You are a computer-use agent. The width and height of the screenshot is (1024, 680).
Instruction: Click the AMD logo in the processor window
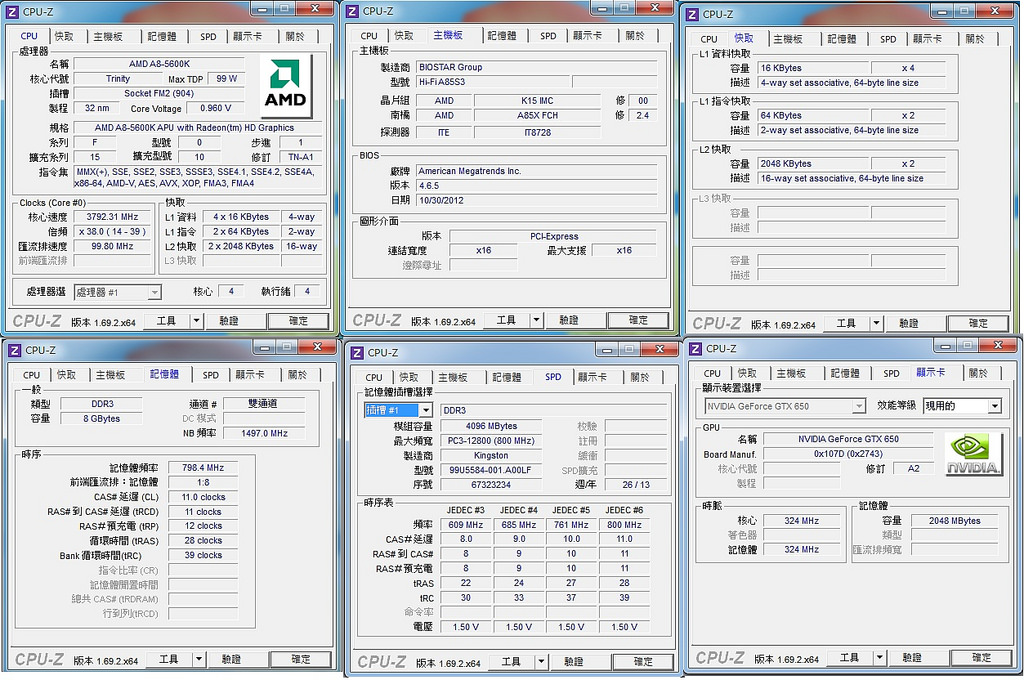(285, 86)
